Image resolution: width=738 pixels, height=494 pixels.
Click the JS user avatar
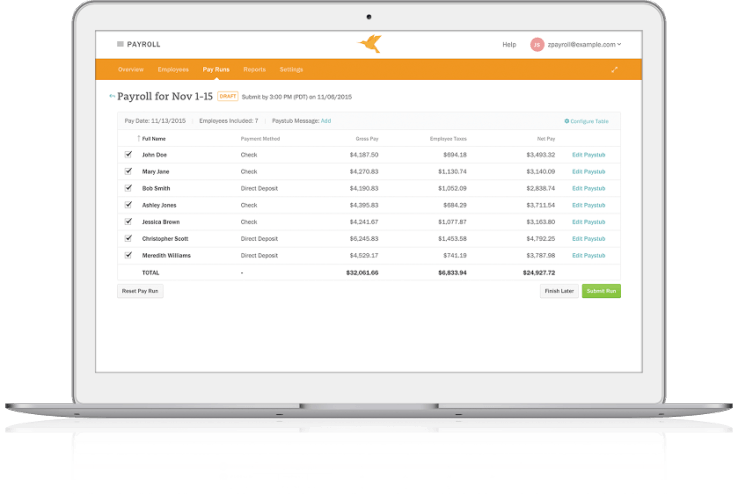pos(537,45)
